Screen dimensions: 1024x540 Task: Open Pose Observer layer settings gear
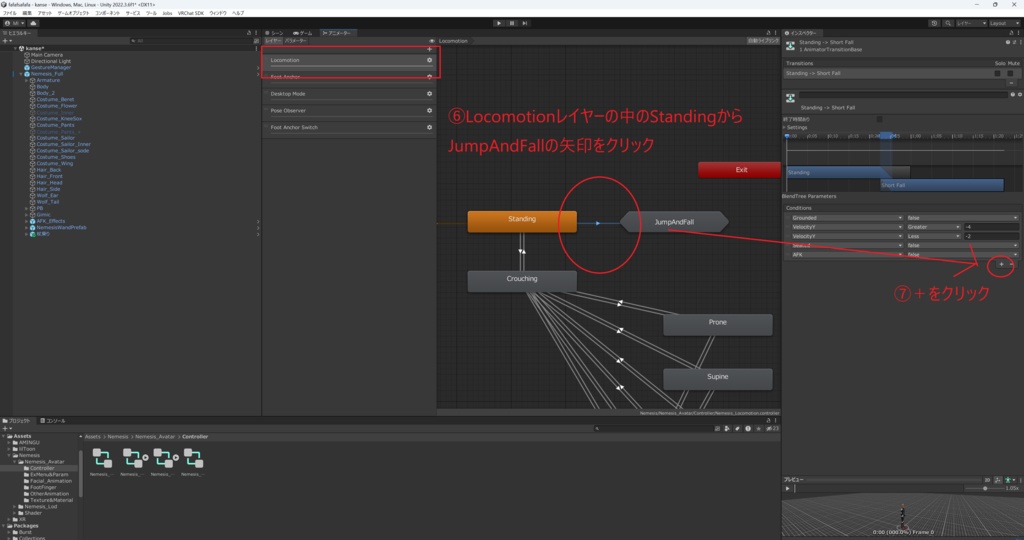point(429,110)
